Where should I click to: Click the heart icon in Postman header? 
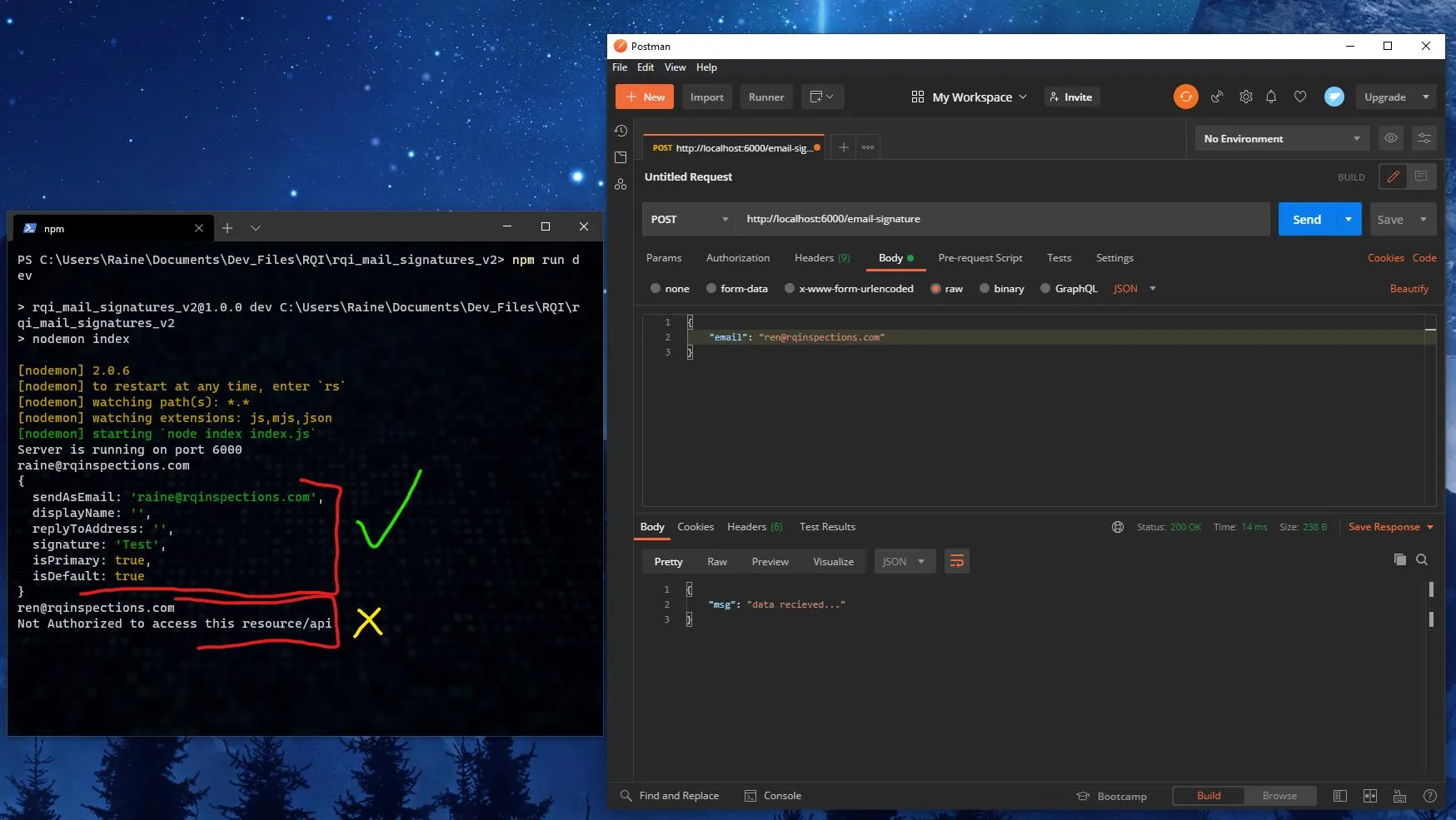click(1299, 97)
